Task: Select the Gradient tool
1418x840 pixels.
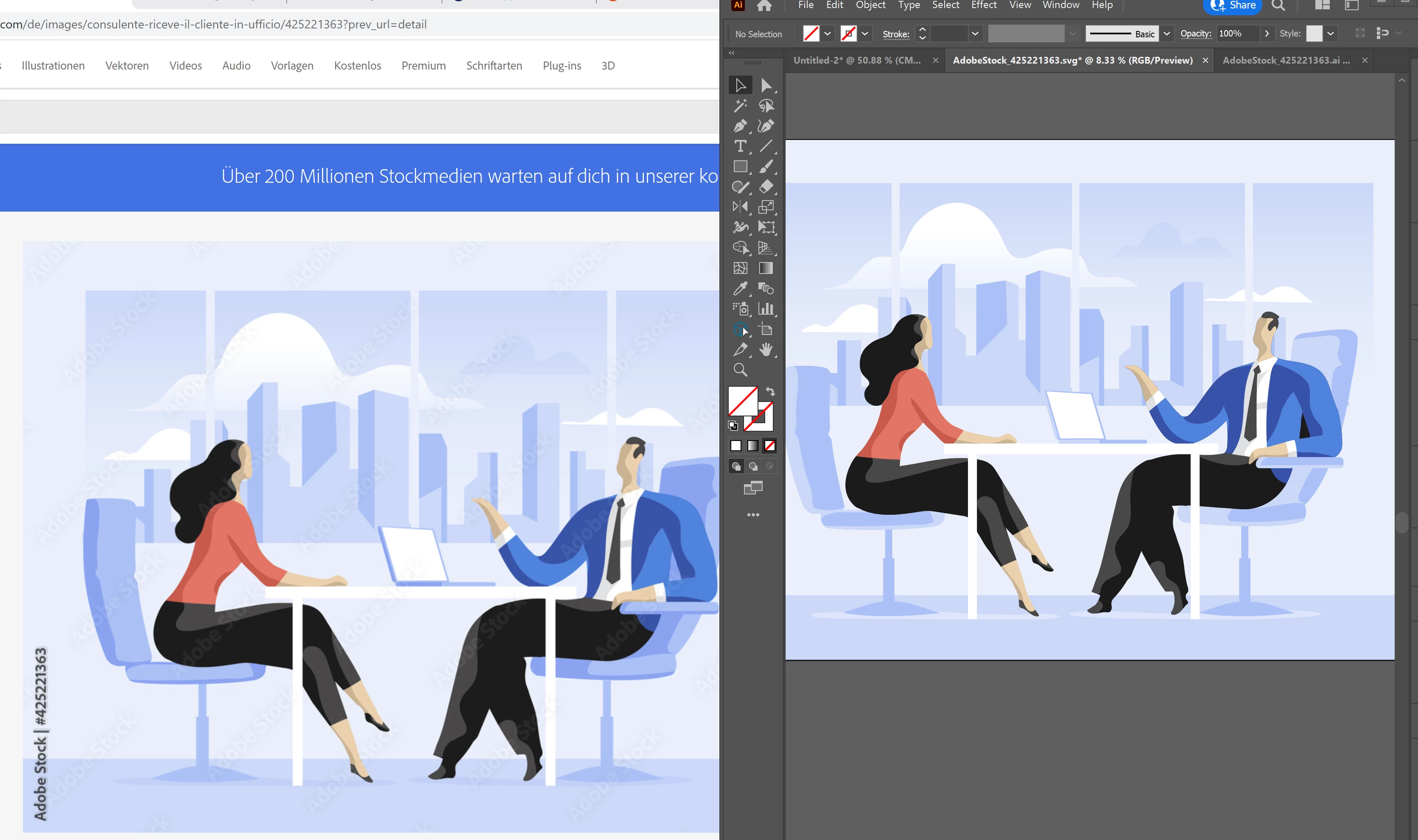Action: [x=766, y=268]
